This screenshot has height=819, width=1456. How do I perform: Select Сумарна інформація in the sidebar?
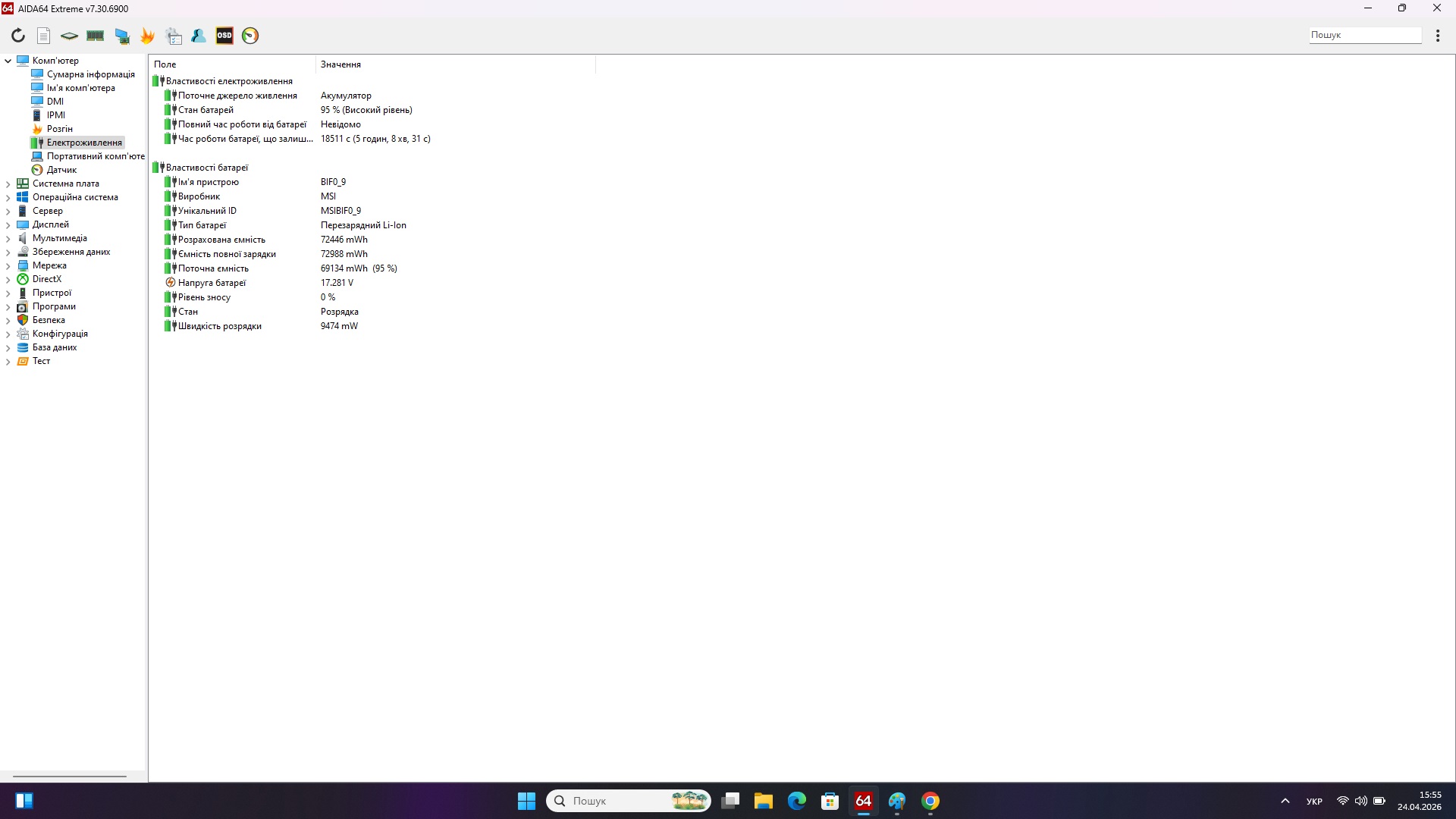[x=90, y=74]
